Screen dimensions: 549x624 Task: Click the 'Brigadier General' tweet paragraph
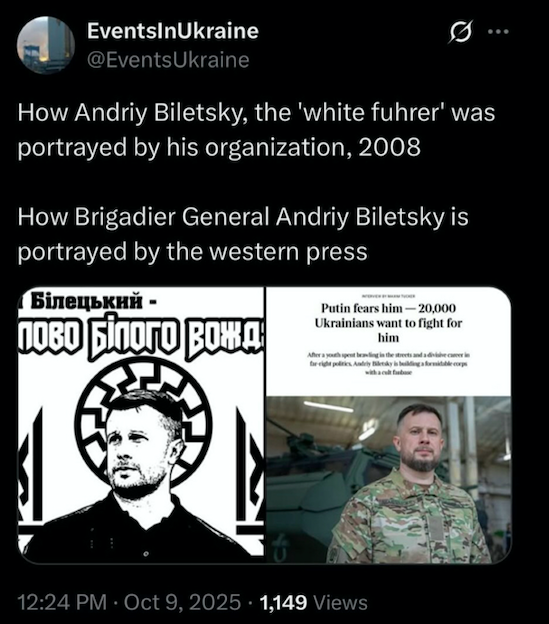click(243, 234)
